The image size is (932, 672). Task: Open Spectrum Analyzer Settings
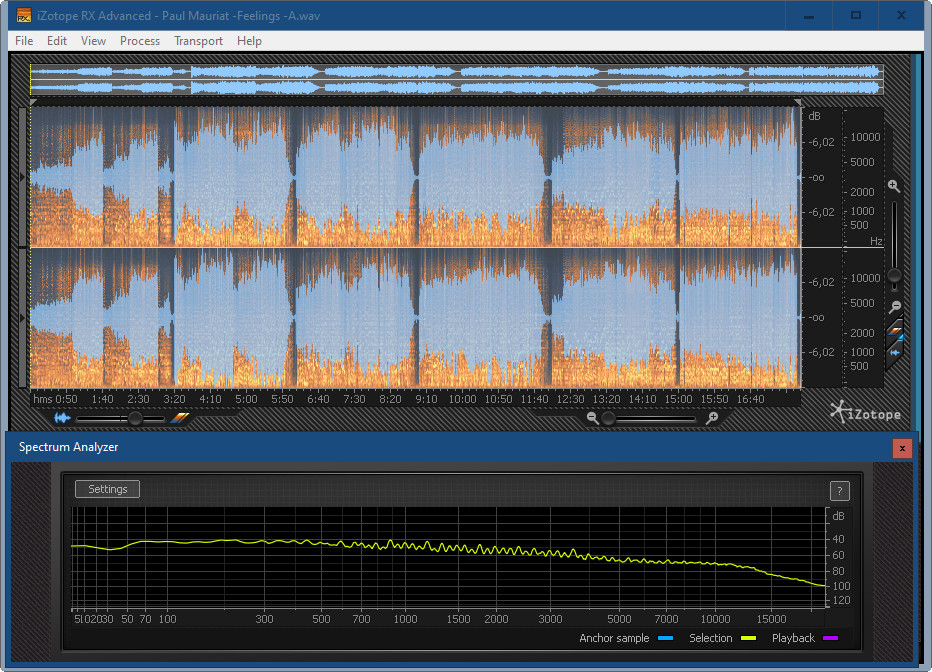[108, 489]
